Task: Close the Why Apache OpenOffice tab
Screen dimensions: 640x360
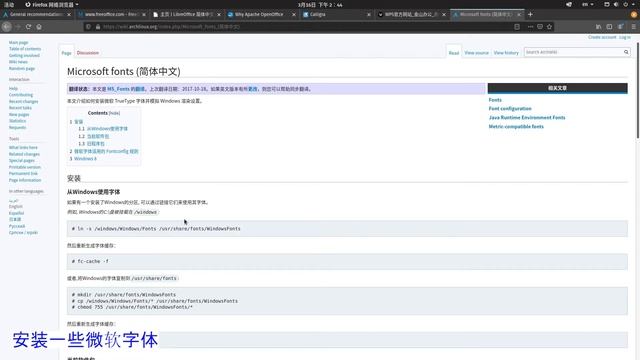Action: (x=294, y=14)
